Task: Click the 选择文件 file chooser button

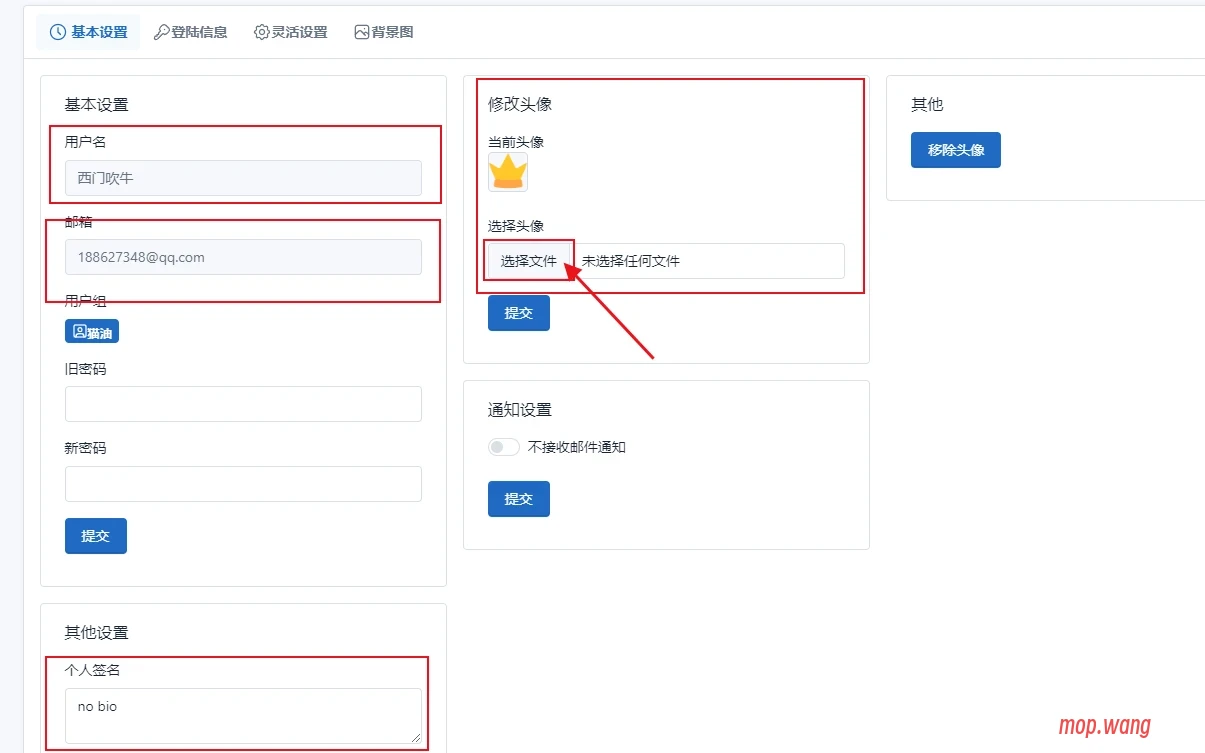Action: pos(529,261)
